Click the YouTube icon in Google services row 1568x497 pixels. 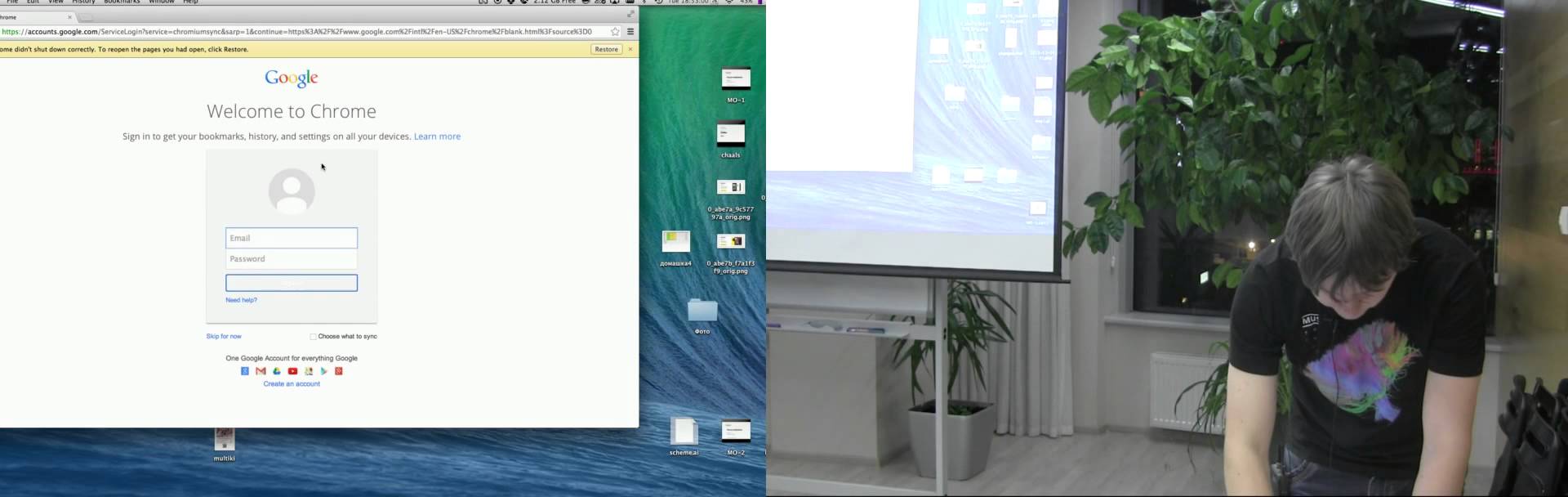point(292,371)
